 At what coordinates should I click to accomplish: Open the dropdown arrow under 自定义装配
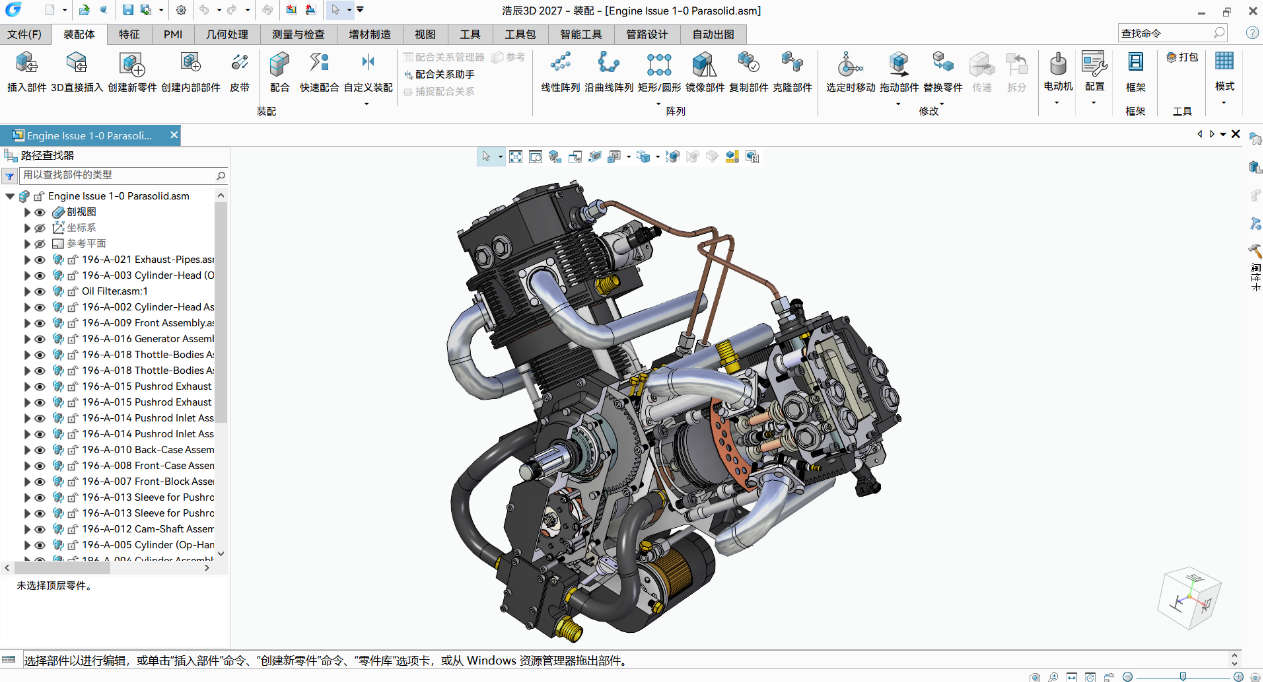pos(368,103)
